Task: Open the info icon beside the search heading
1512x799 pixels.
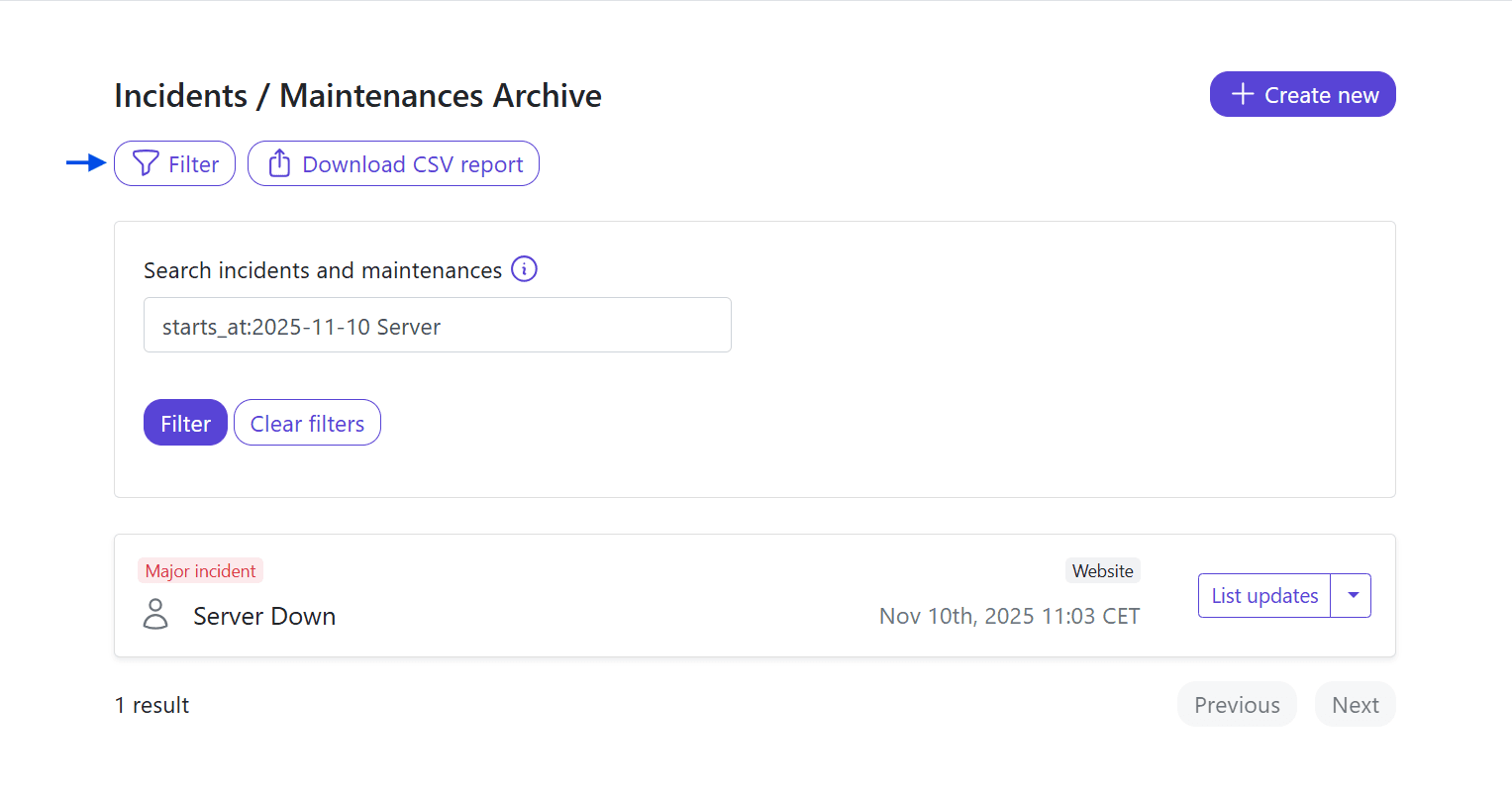Action: [524, 268]
